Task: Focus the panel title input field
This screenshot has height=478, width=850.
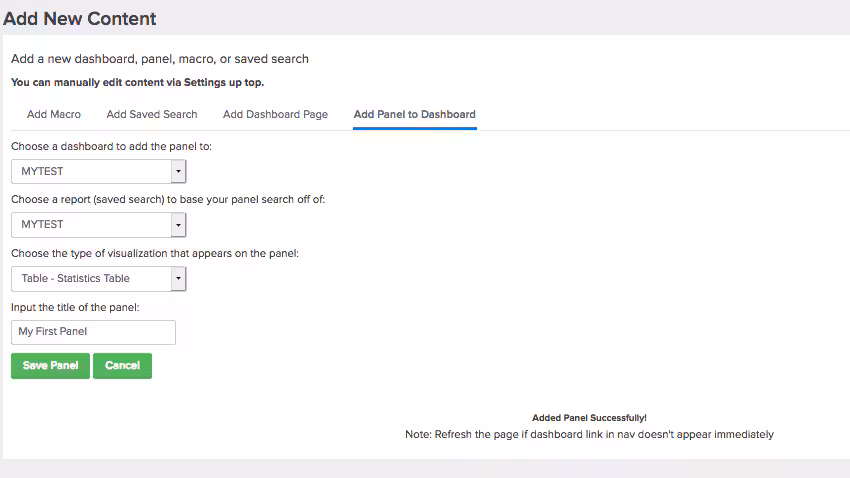Action: tap(93, 332)
